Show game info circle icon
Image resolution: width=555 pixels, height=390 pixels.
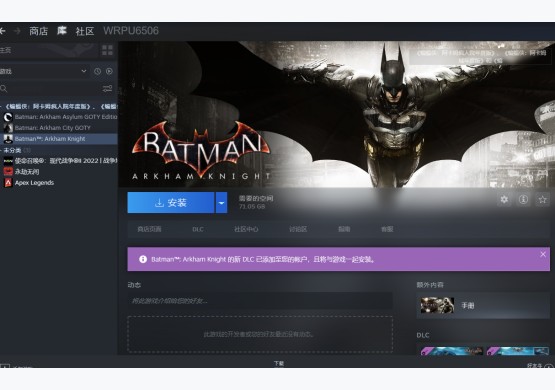point(523,200)
